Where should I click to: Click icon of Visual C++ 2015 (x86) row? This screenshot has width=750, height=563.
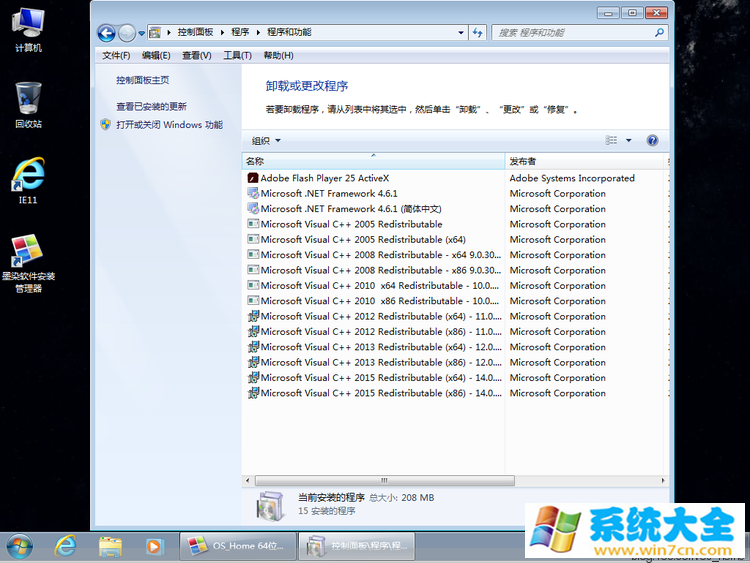pos(253,393)
